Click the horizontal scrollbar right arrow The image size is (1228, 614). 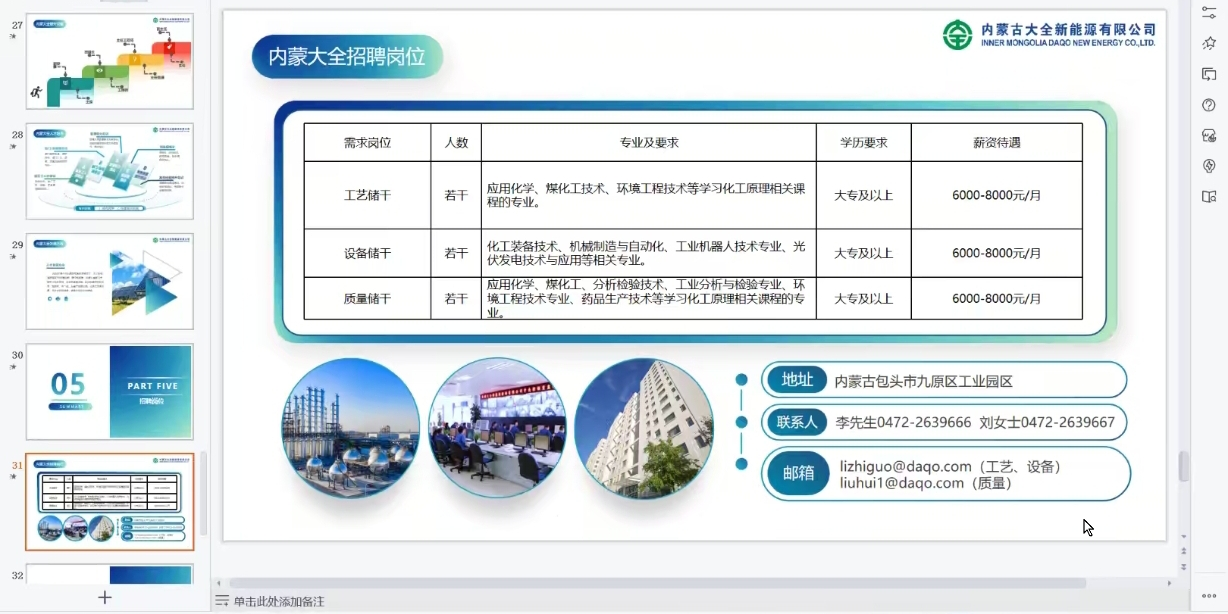[x=1170, y=583]
